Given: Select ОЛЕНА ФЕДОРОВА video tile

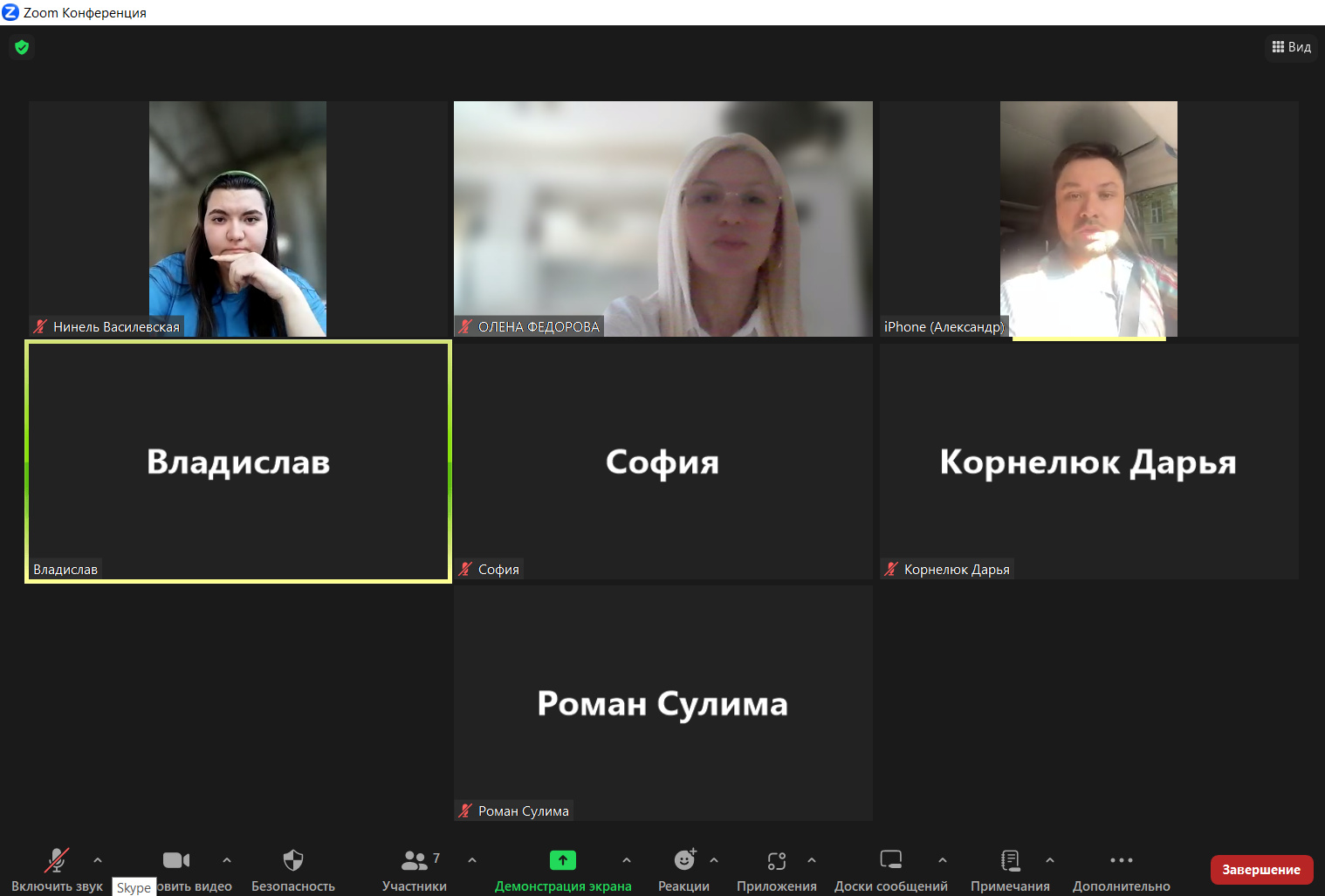Looking at the screenshot, I should (x=663, y=219).
